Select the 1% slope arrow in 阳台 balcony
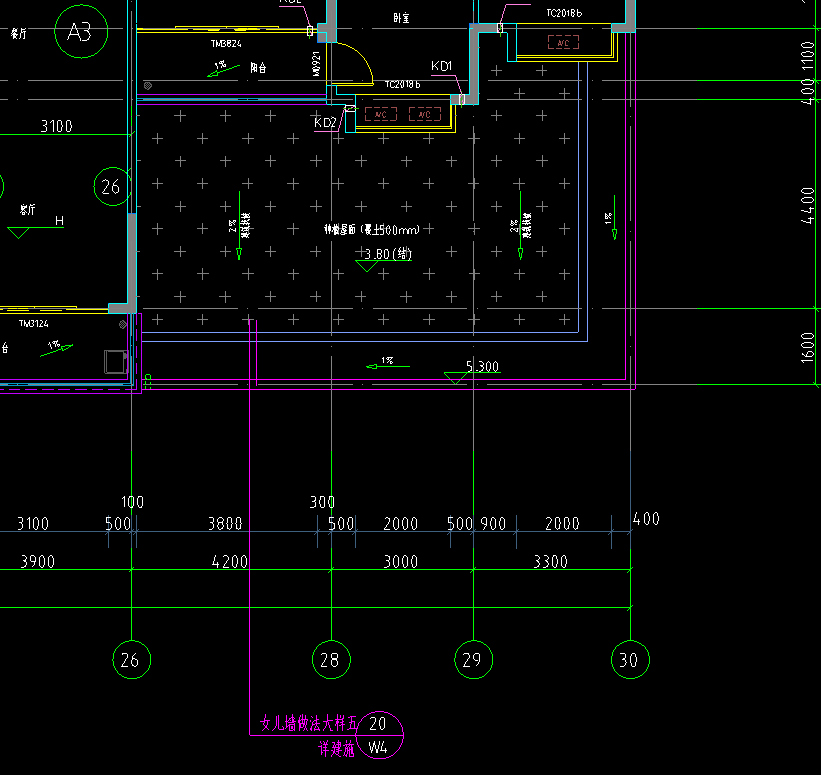821x775 pixels. pos(223,69)
